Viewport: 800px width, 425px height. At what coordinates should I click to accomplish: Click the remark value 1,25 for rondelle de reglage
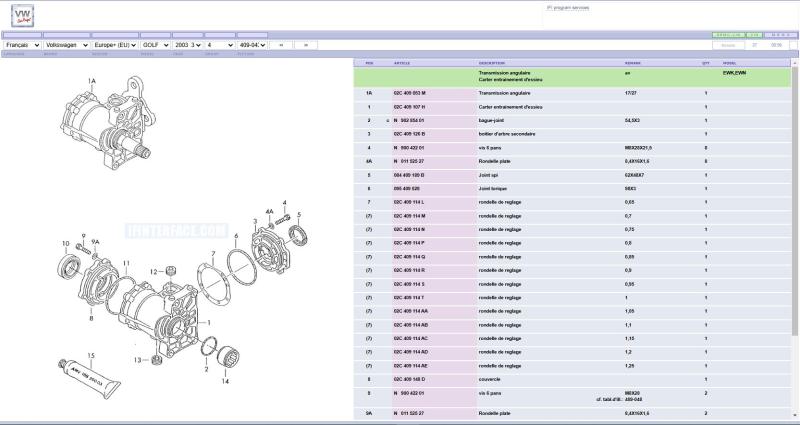pyautogui.click(x=630, y=366)
